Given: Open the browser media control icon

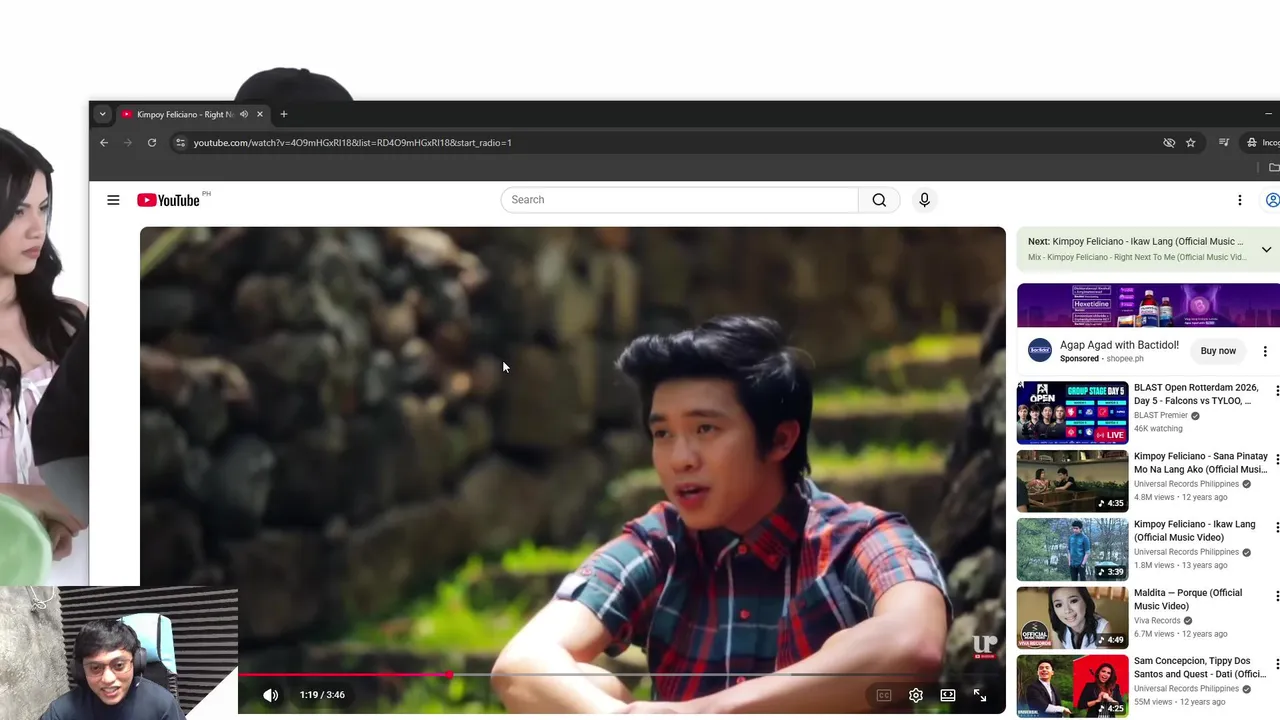Looking at the screenshot, I should [1224, 143].
